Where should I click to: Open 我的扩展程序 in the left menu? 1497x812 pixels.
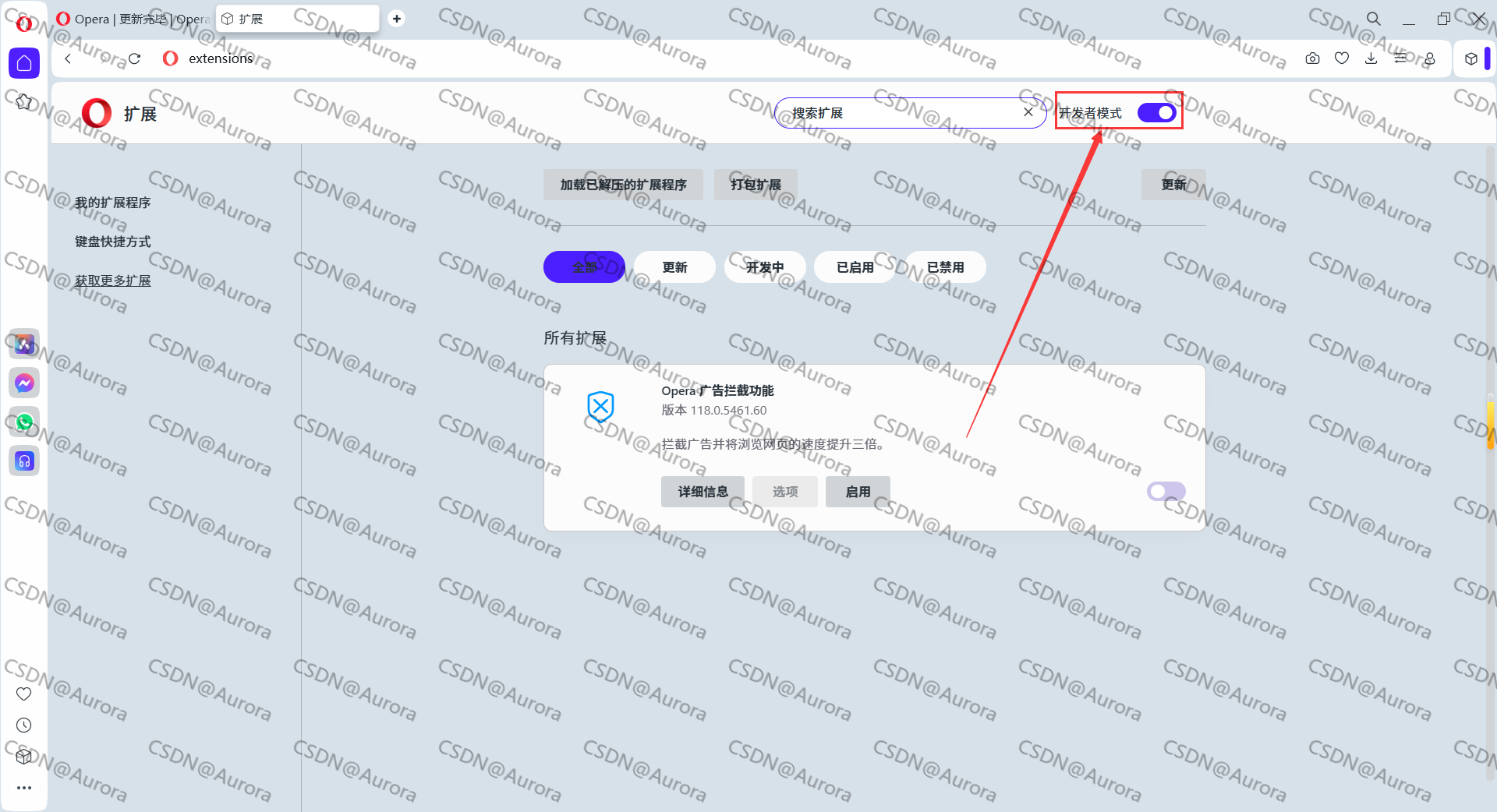point(113,203)
